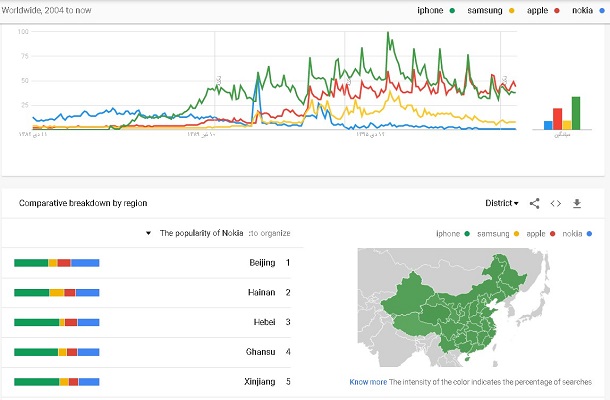Click the green iphone average bar
This screenshot has width=610, height=400.
click(x=576, y=113)
